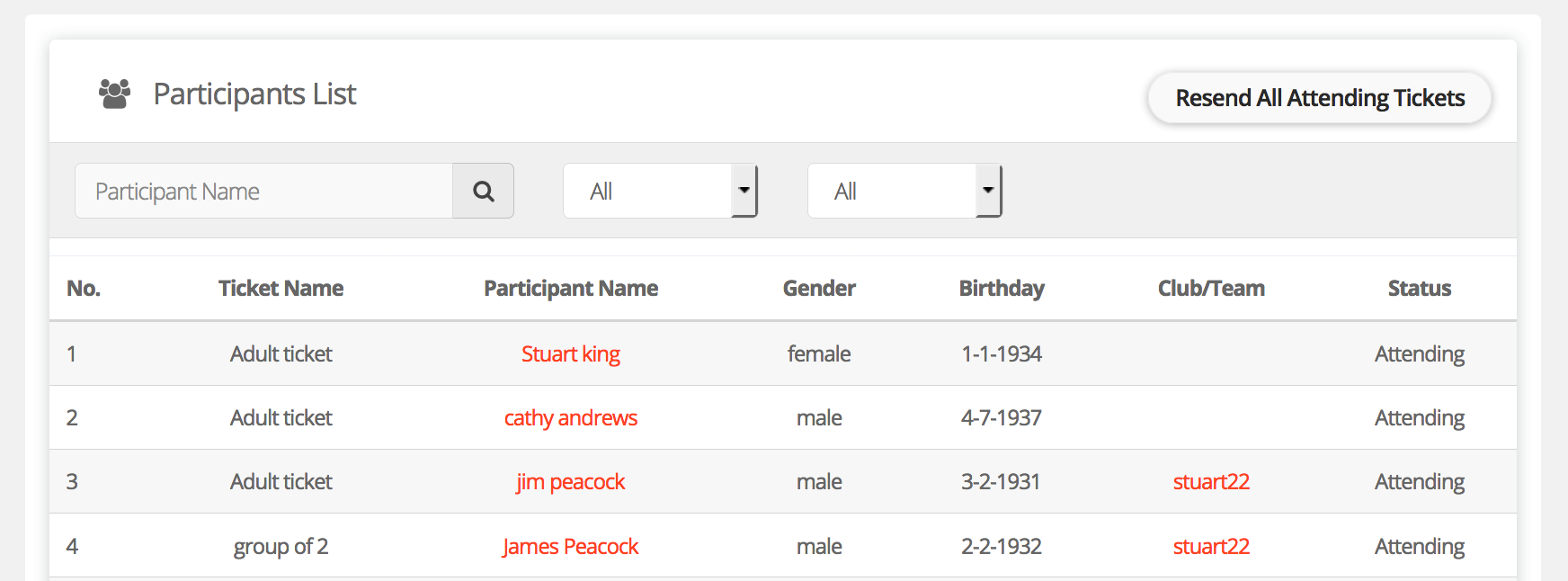Click the magnifying glass search icon

coord(483,191)
